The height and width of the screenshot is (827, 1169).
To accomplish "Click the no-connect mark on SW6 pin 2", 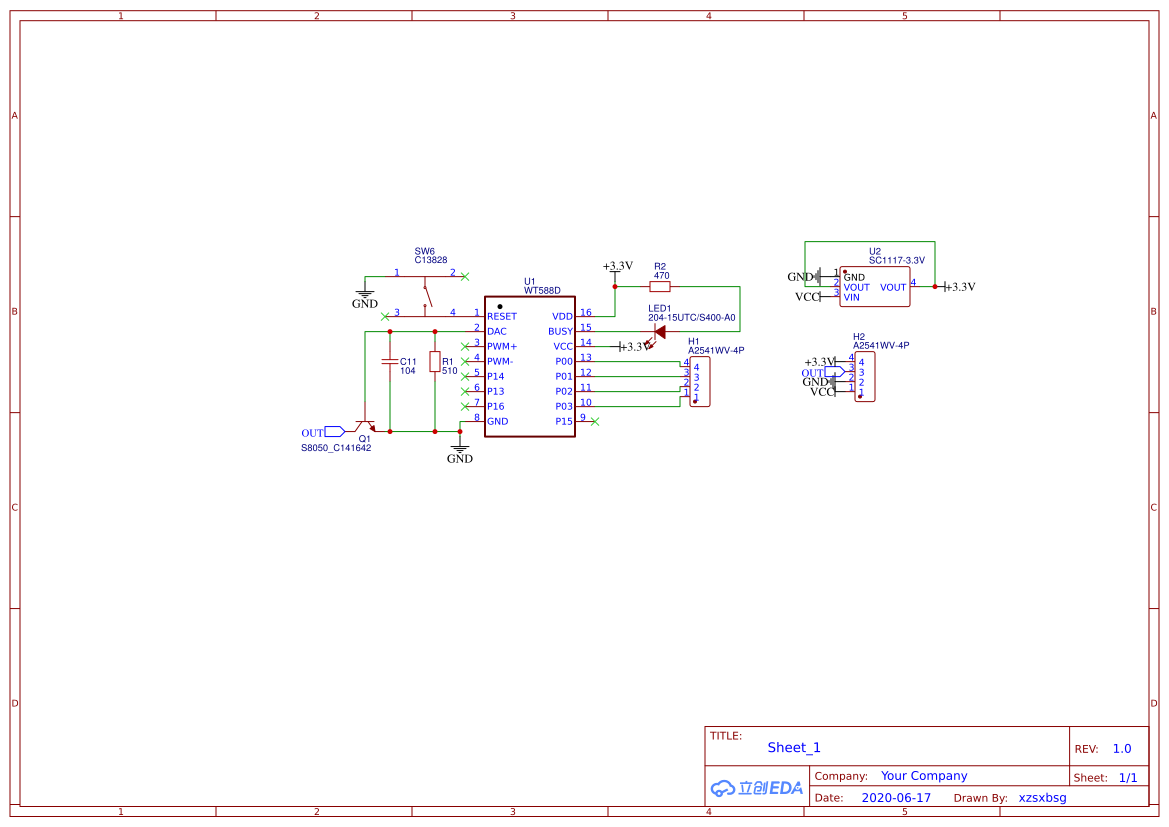I will coord(465,277).
